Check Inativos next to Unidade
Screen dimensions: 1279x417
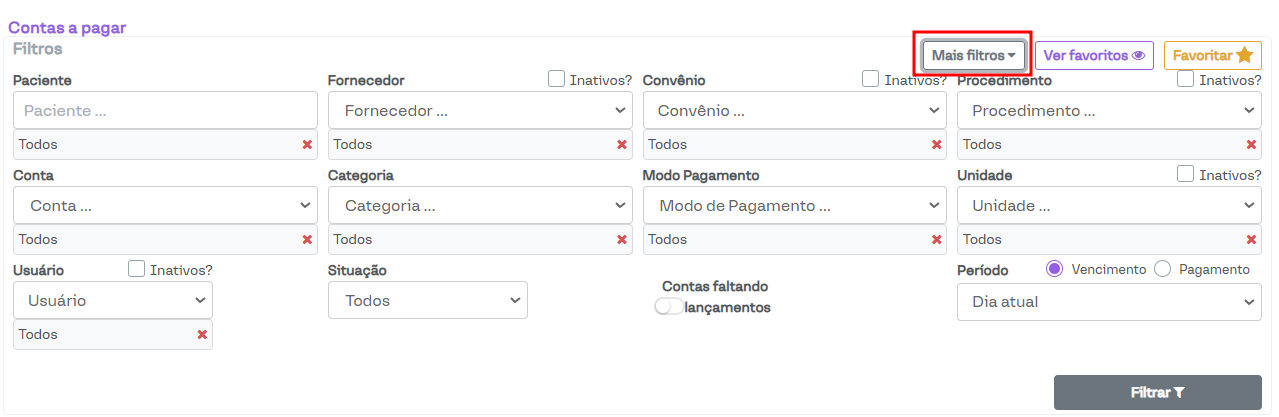(x=1186, y=174)
